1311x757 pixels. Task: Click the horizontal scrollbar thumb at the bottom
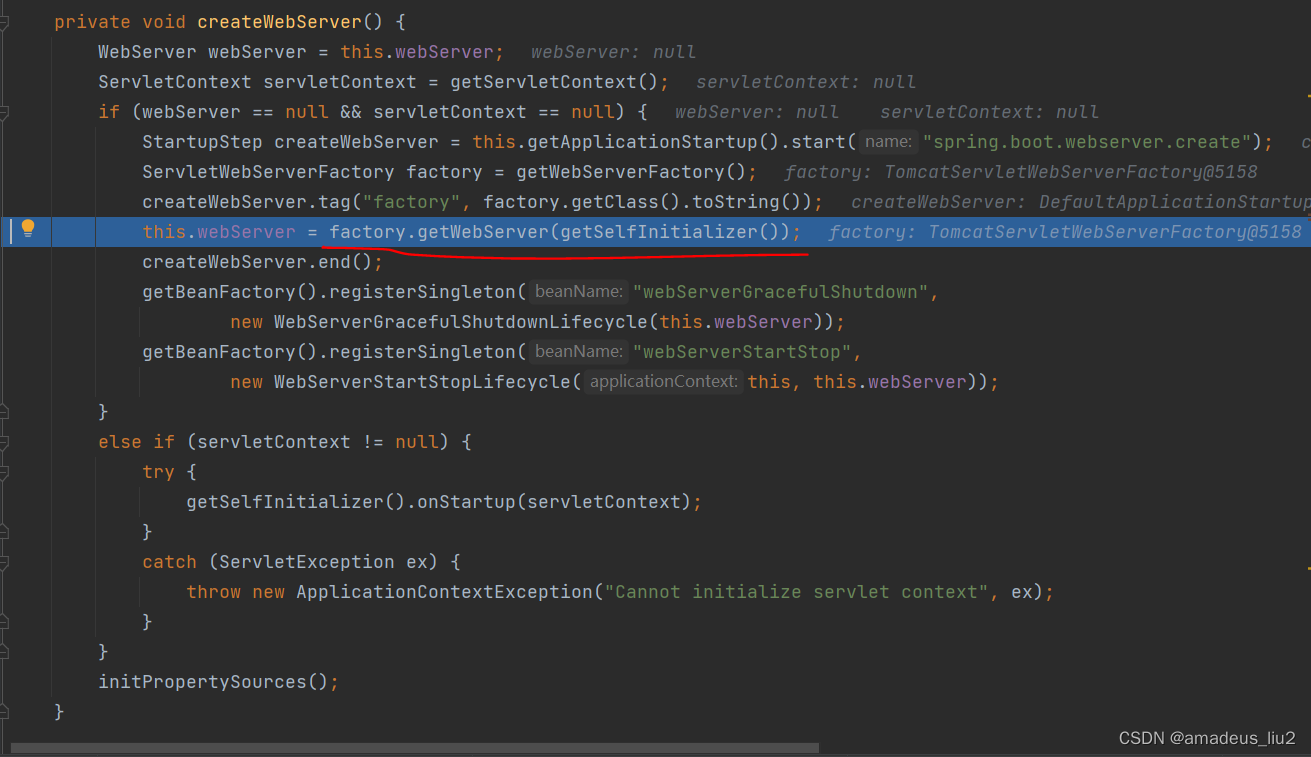(414, 747)
